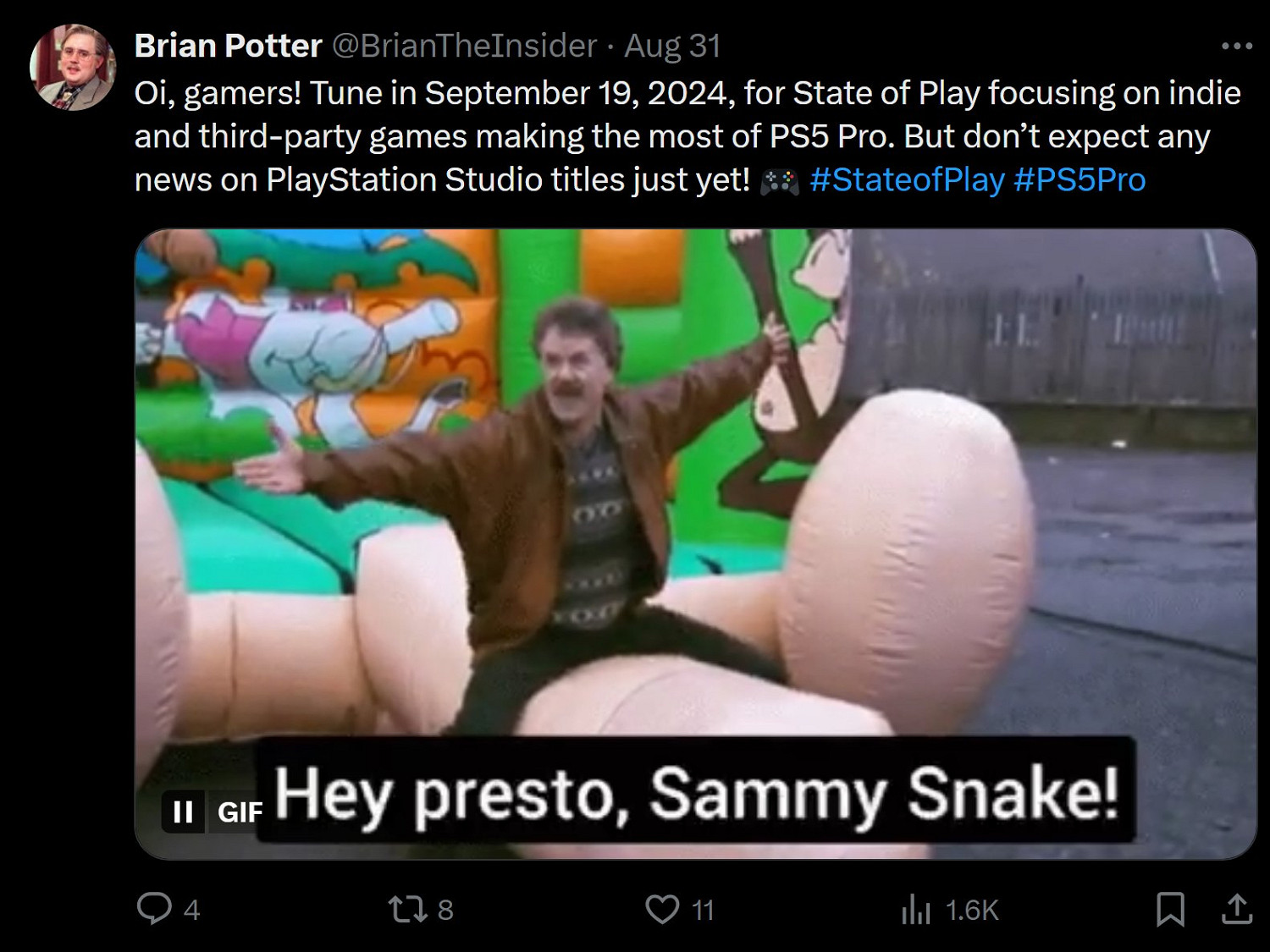Click the repost count number 8

[445, 911]
